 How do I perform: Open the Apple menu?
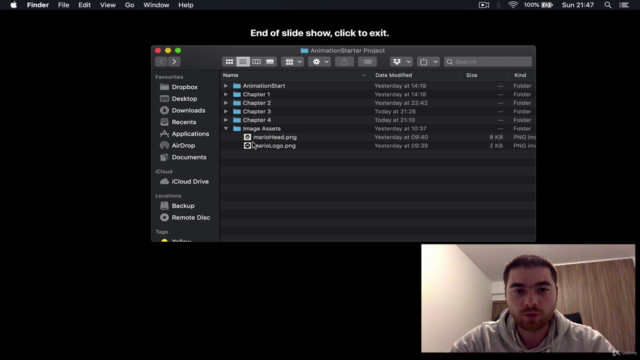pyautogui.click(x=13, y=5)
